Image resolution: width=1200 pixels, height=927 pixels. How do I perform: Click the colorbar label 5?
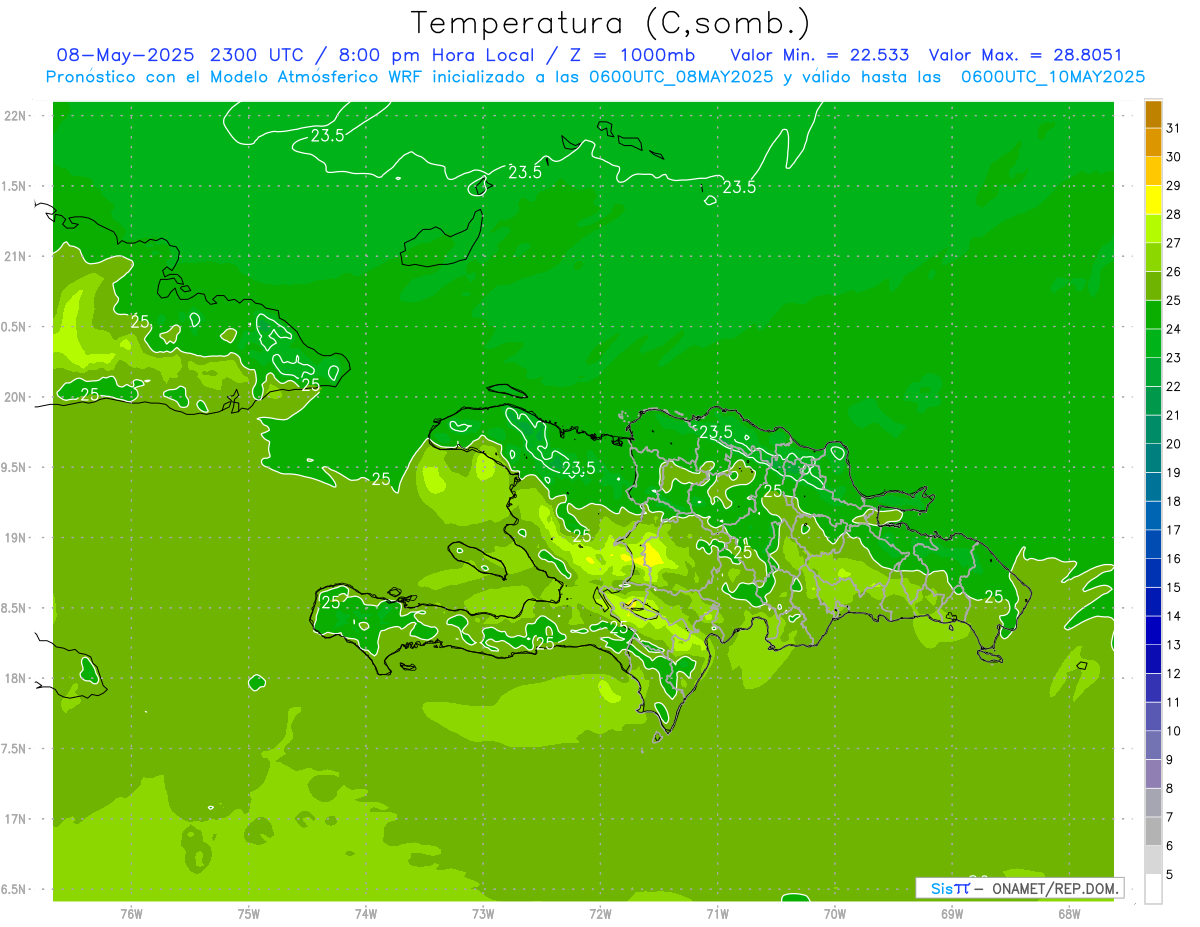(x=1170, y=874)
